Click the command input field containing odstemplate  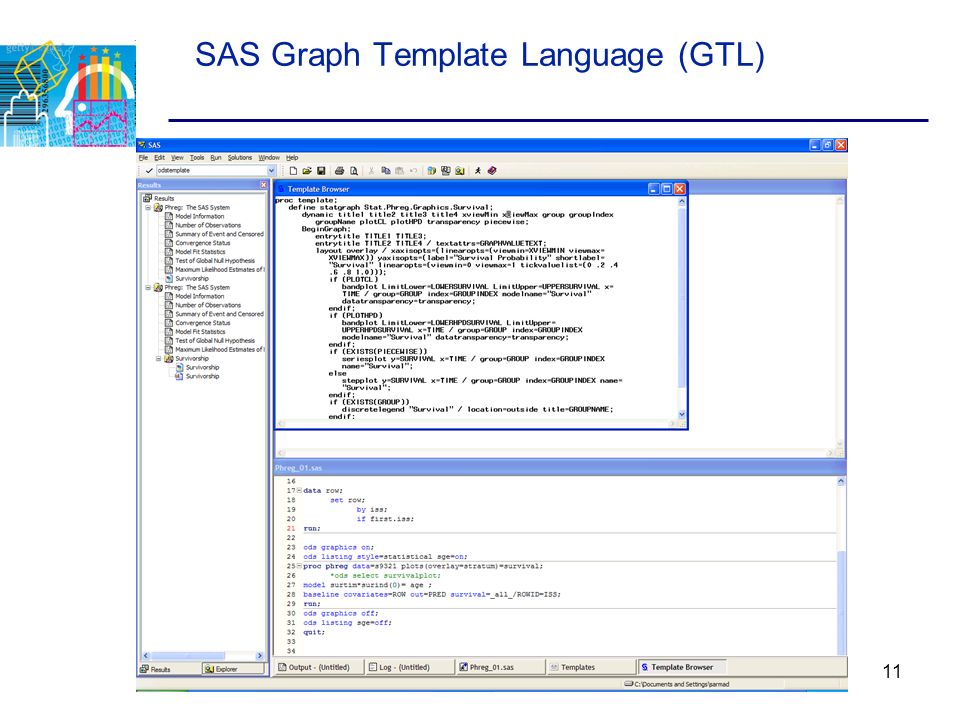click(x=211, y=171)
